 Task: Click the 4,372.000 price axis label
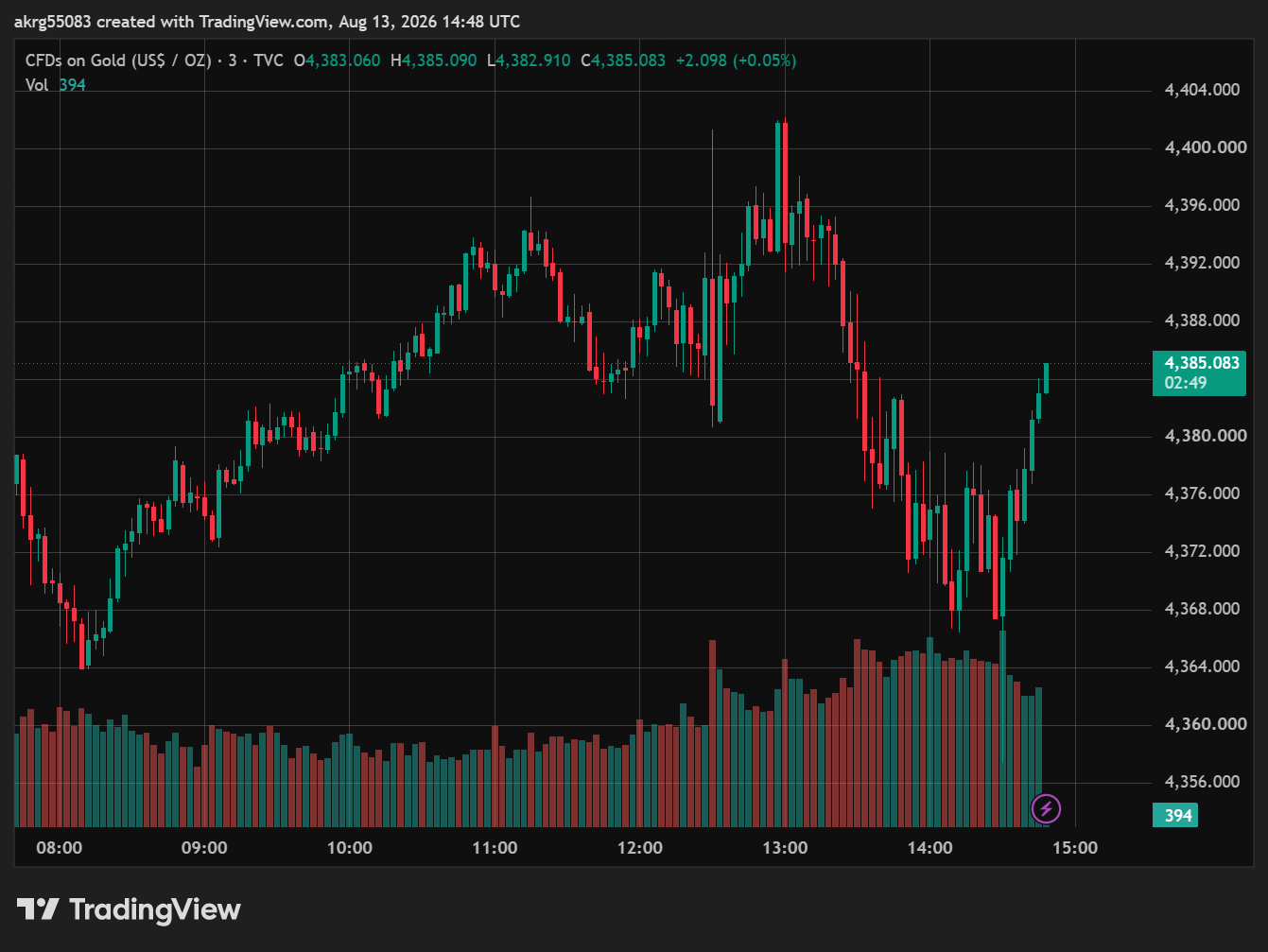point(1202,551)
